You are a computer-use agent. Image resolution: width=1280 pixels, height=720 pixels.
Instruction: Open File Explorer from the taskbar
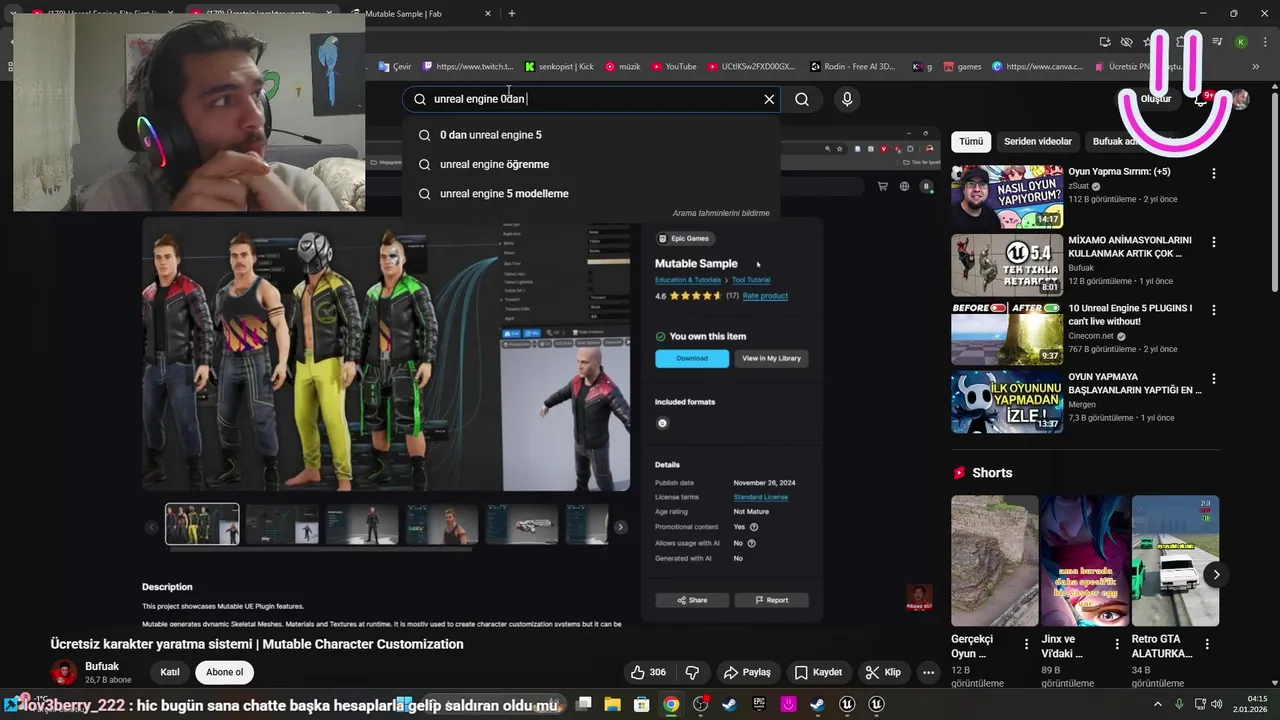point(613,705)
